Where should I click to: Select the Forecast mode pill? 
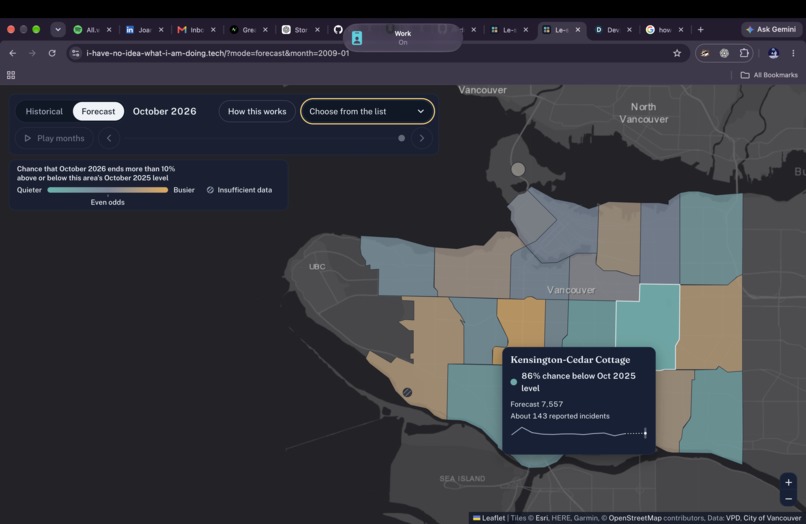(x=98, y=111)
